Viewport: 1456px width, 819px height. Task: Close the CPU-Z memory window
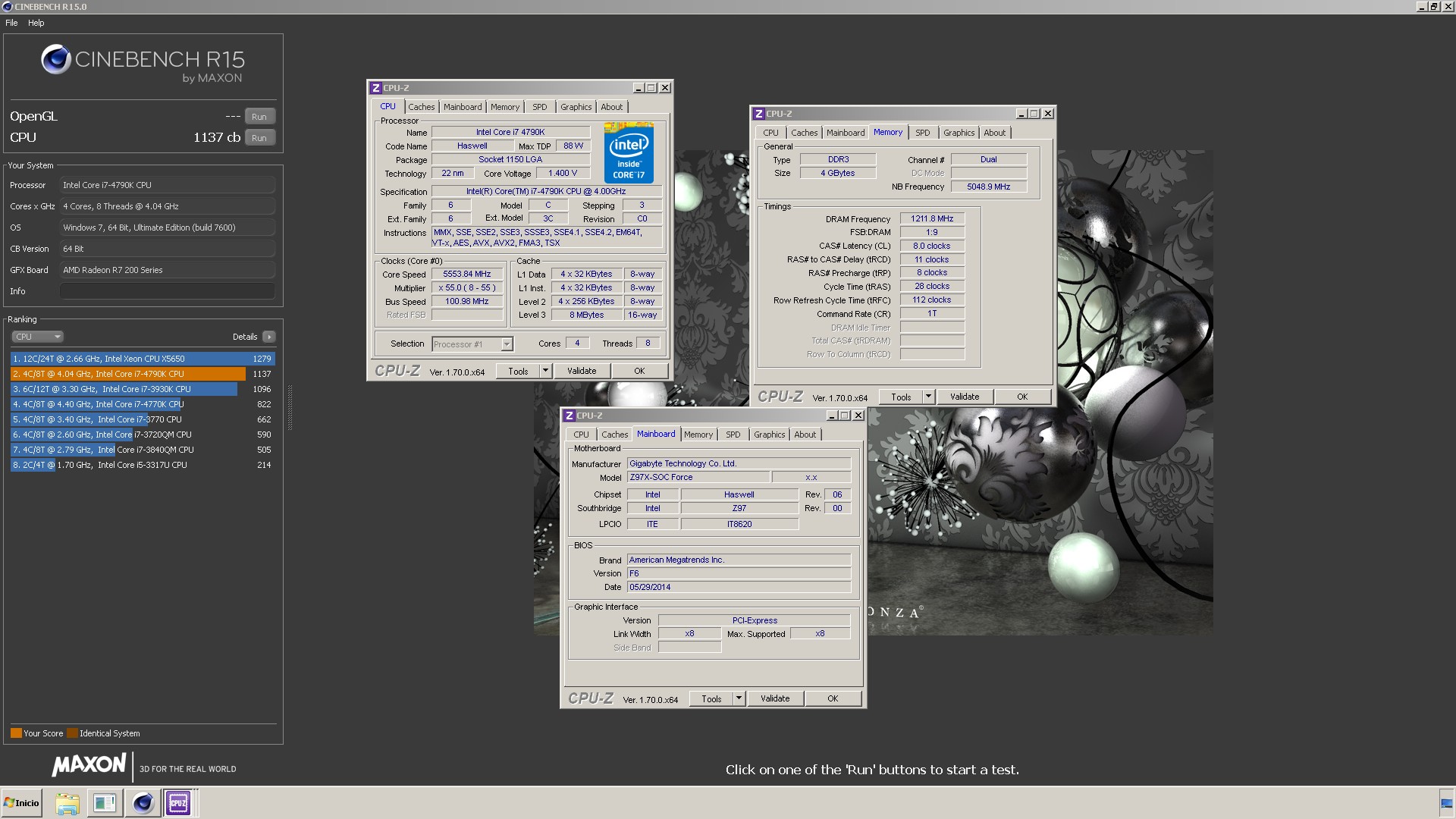pyautogui.click(x=1048, y=114)
